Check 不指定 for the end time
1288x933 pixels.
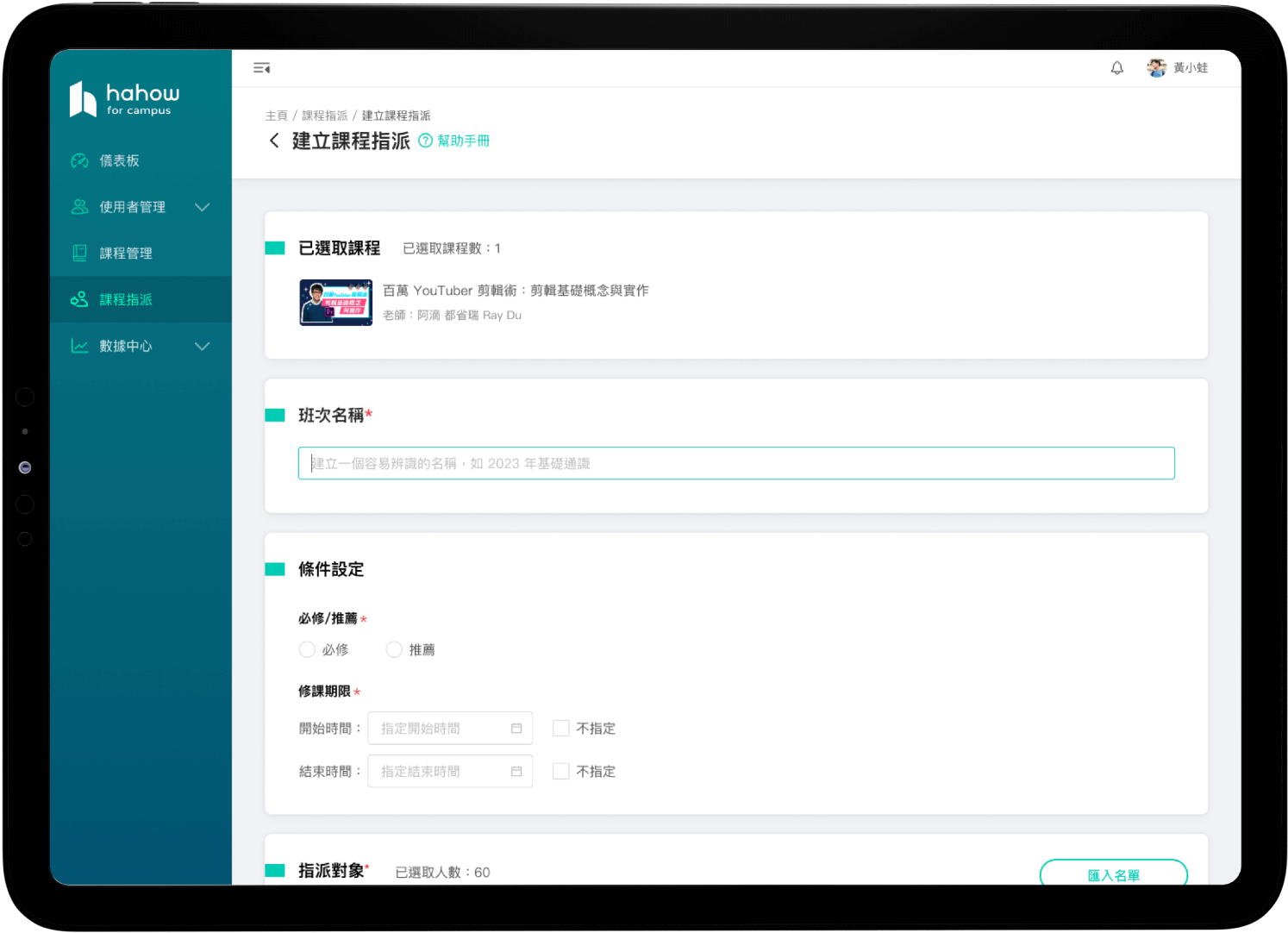tap(561, 772)
